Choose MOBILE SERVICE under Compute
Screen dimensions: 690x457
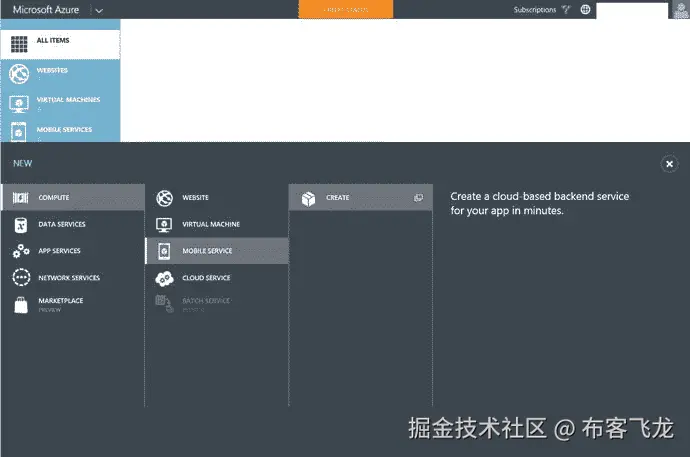pyautogui.click(x=217, y=251)
